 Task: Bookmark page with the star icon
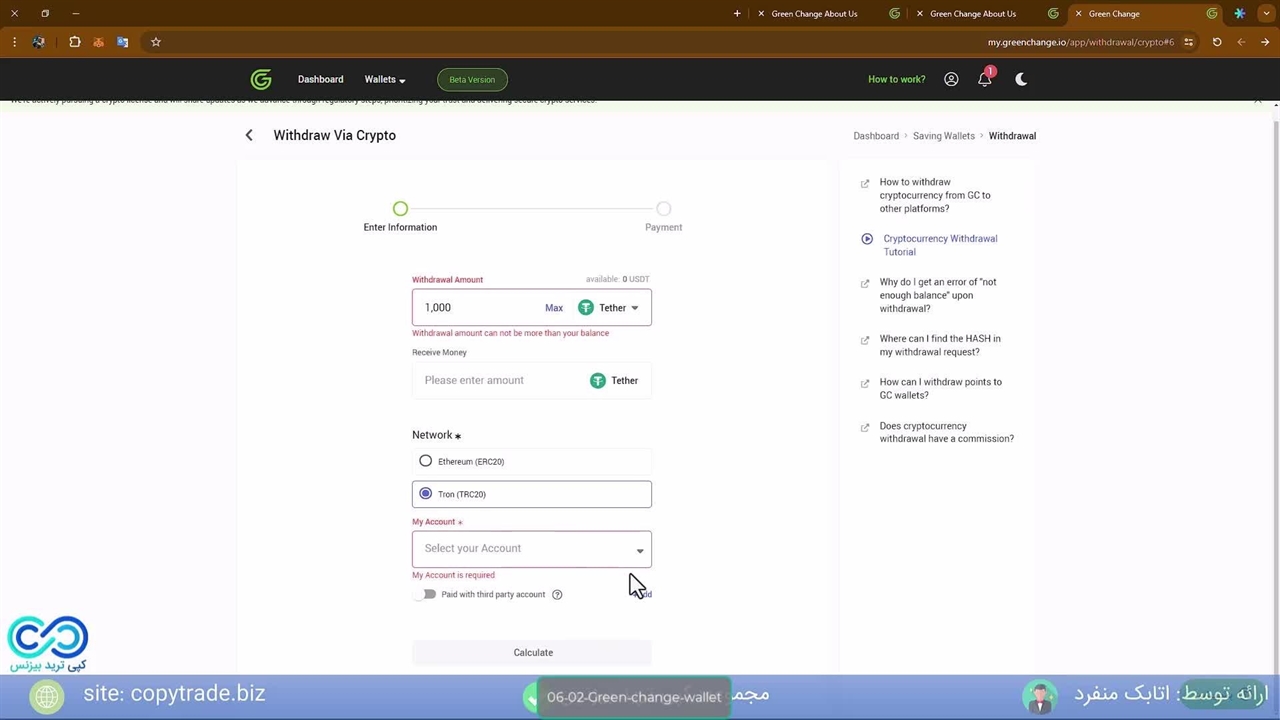tap(156, 42)
